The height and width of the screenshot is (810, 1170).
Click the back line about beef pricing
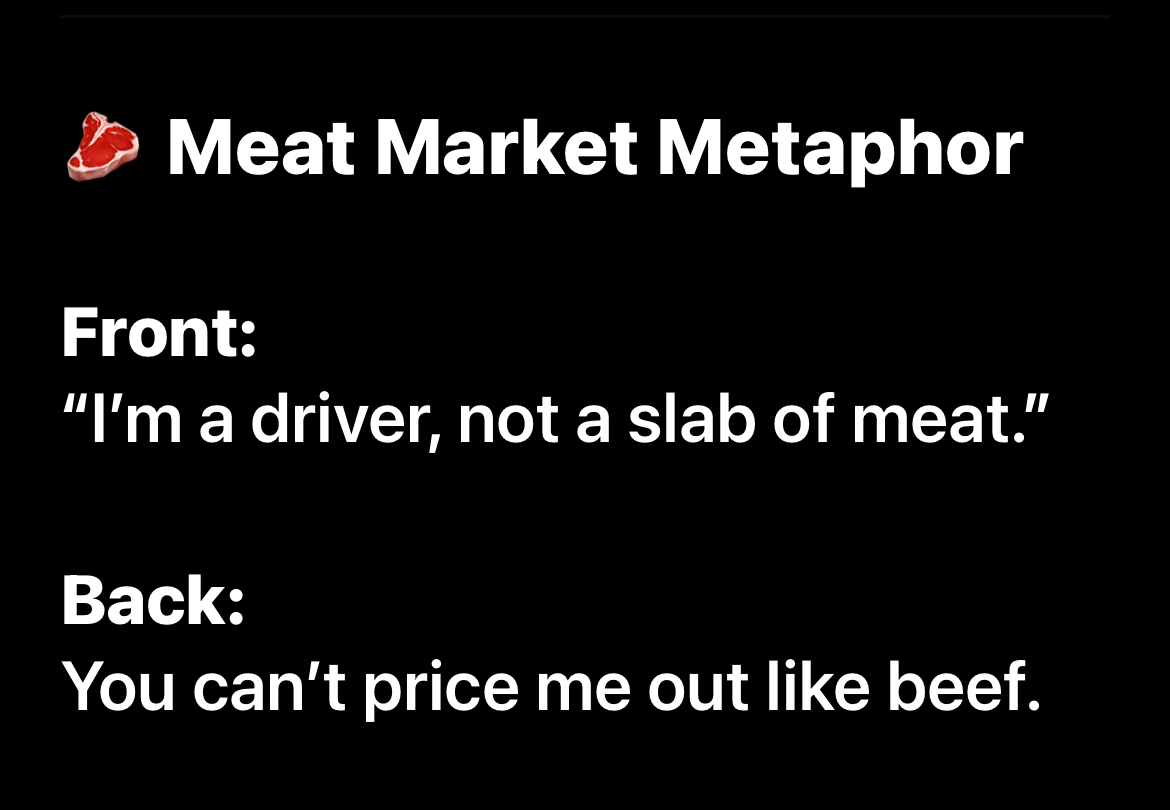pyautogui.click(x=551, y=687)
